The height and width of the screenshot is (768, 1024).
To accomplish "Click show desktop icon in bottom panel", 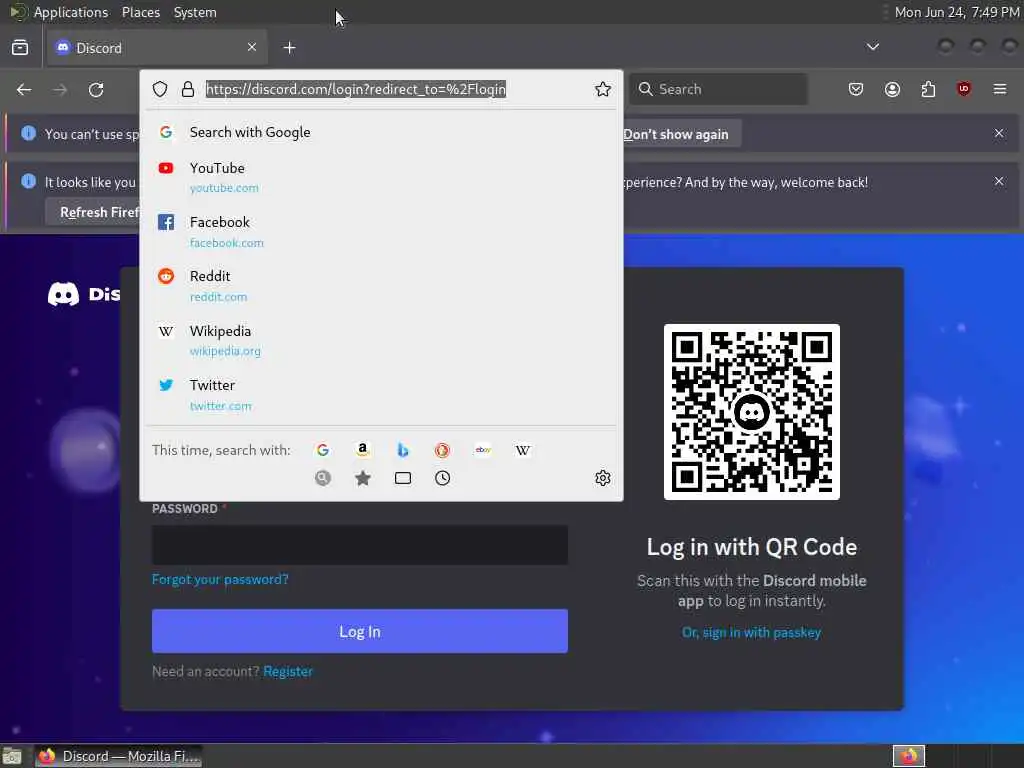I will pyautogui.click(x=12, y=756).
